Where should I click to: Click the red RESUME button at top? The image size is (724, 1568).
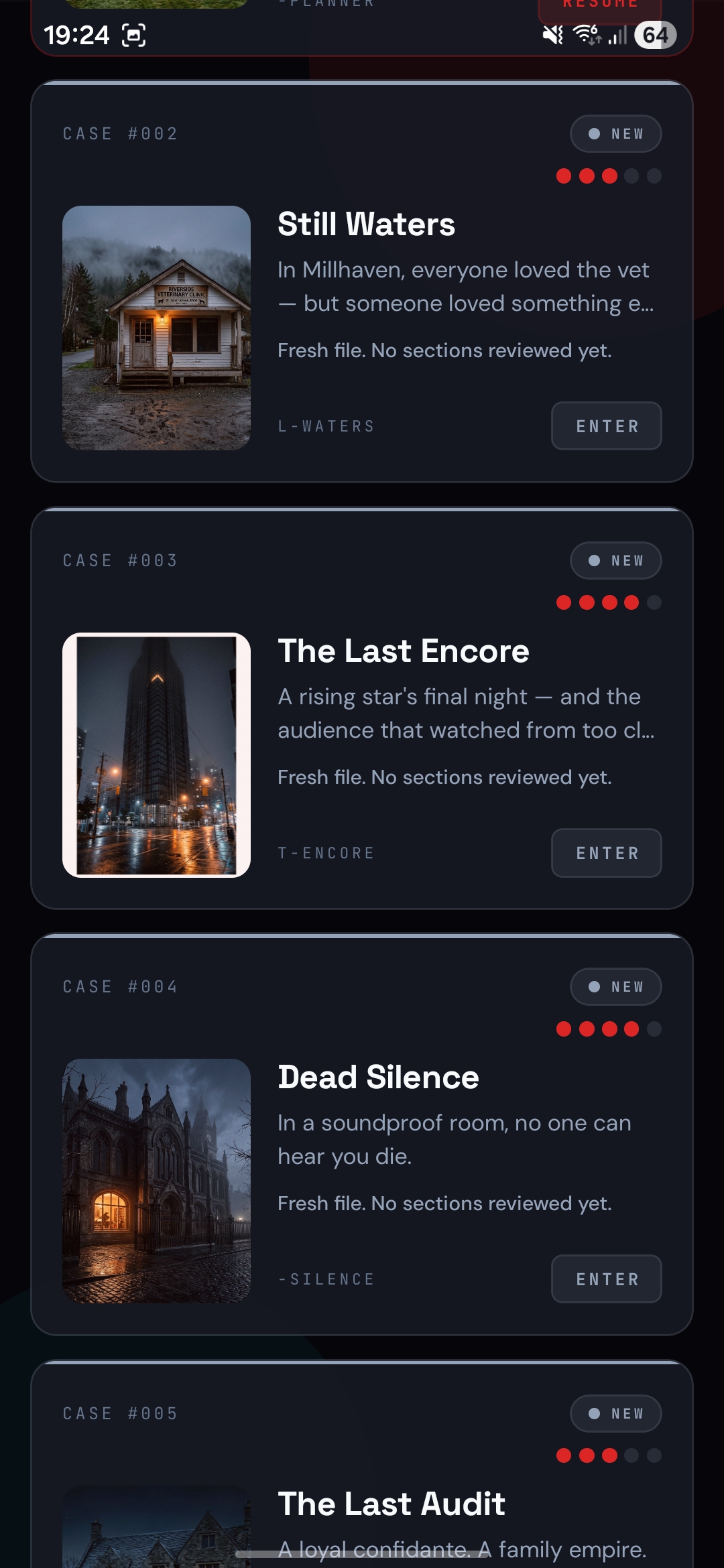(x=600, y=8)
